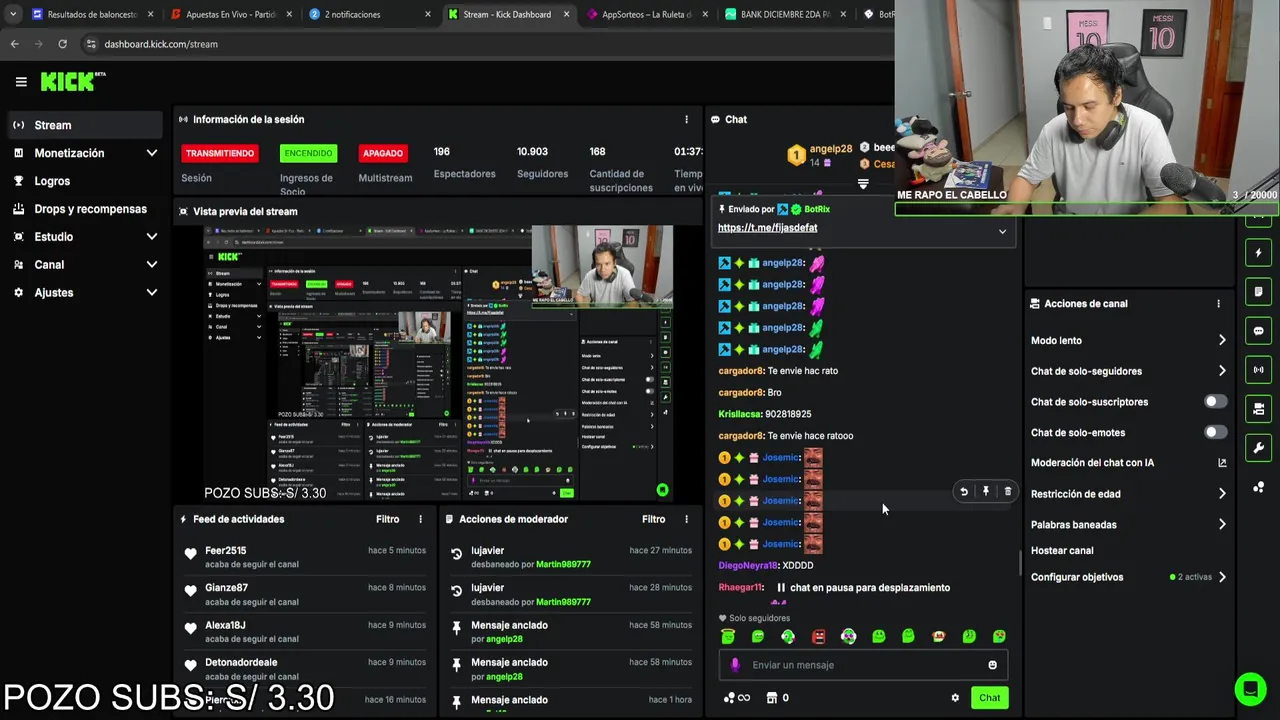Click the Kick logo
The width and height of the screenshot is (1280, 720).
pyautogui.click(x=73, y=82)
